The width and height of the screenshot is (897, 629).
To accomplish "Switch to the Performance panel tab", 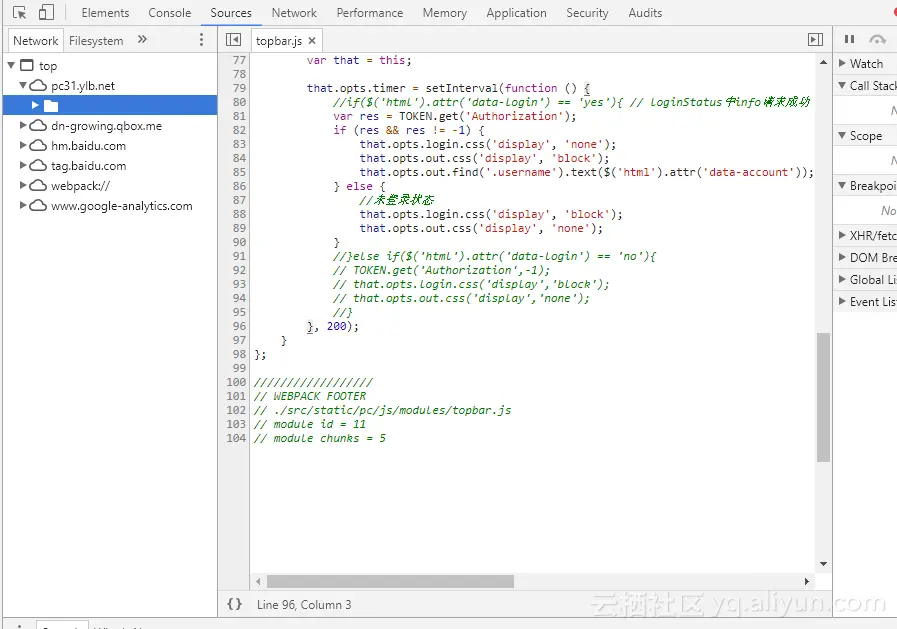I will pos(370,13).
